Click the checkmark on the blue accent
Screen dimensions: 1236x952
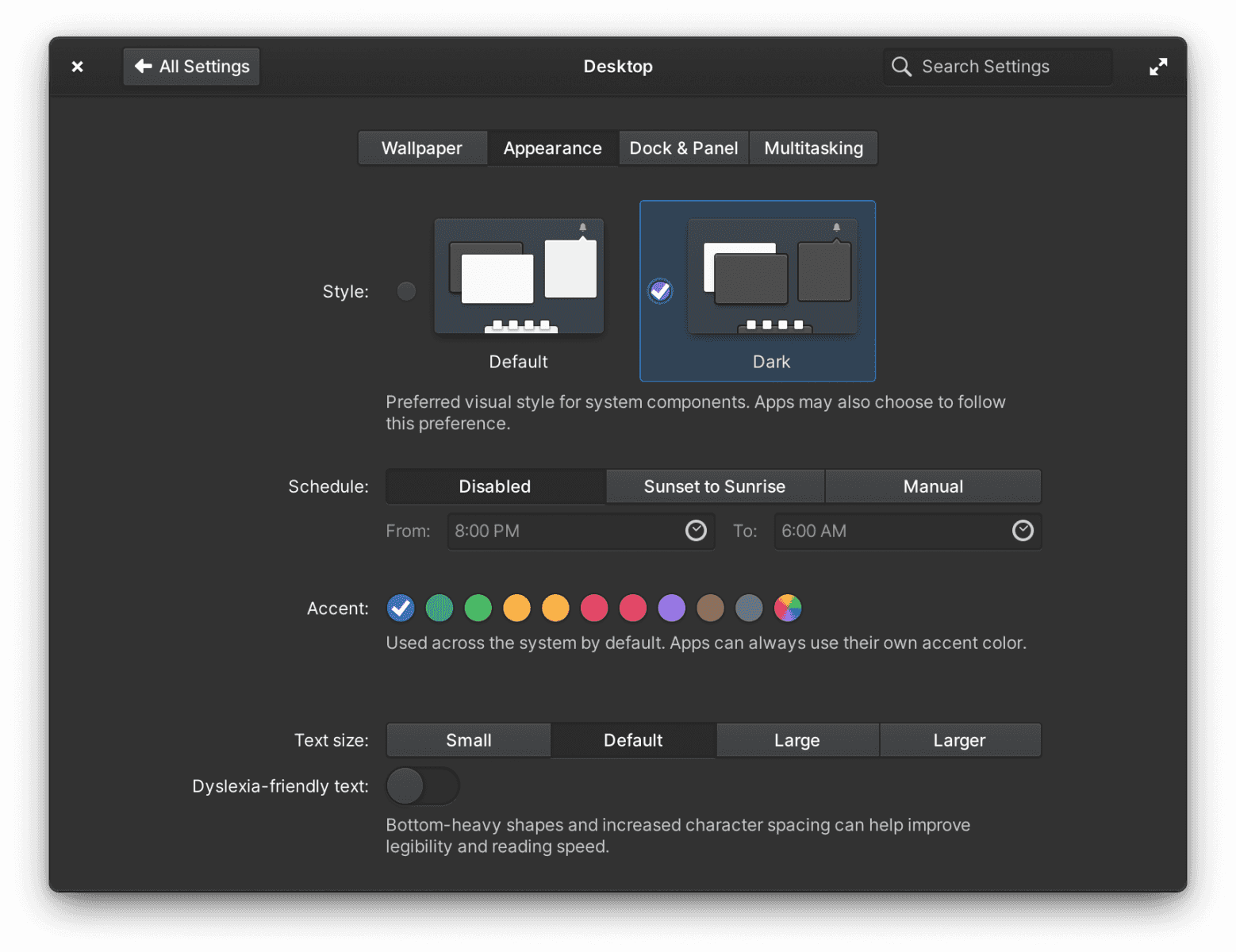tap(401, 608)
